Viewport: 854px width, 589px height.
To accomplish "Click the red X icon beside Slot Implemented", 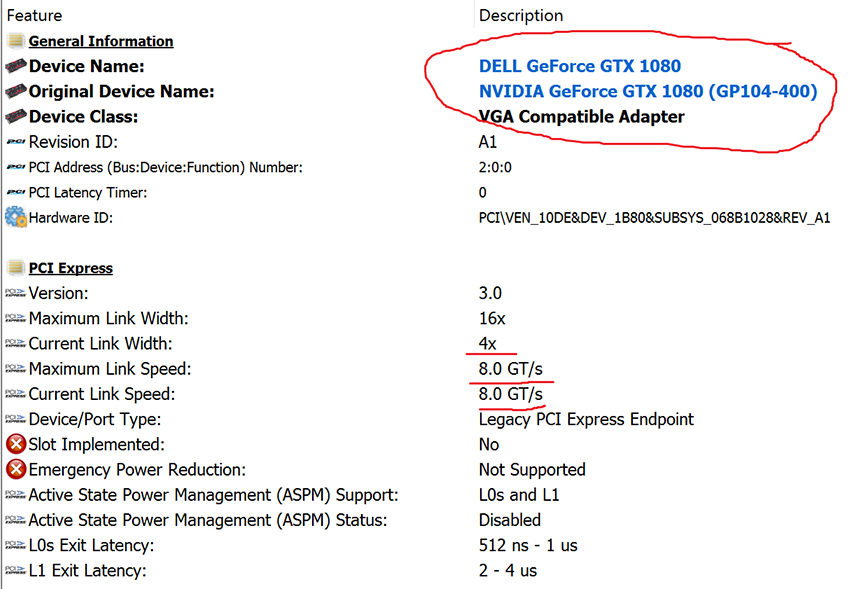I will 15,444.
